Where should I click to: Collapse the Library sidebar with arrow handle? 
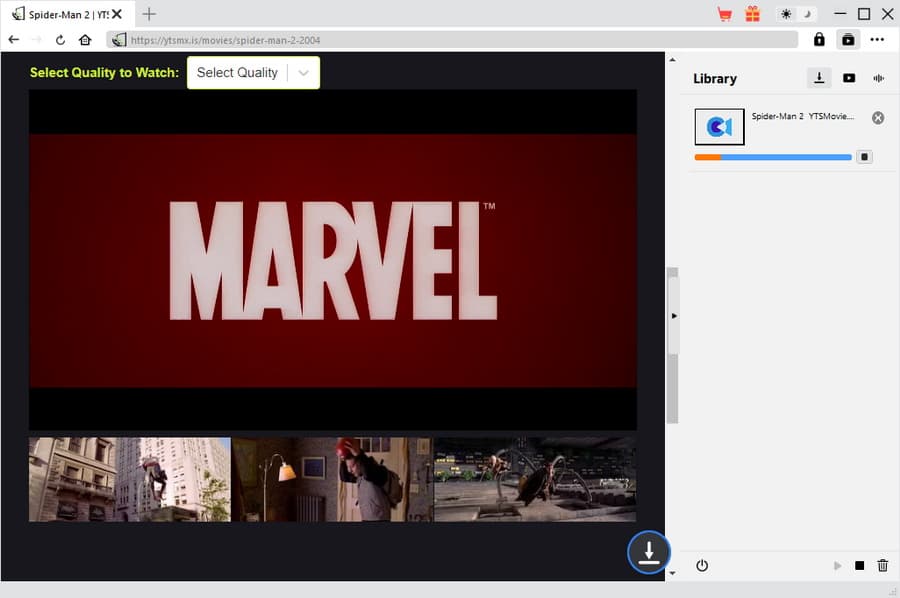point(674,315)
